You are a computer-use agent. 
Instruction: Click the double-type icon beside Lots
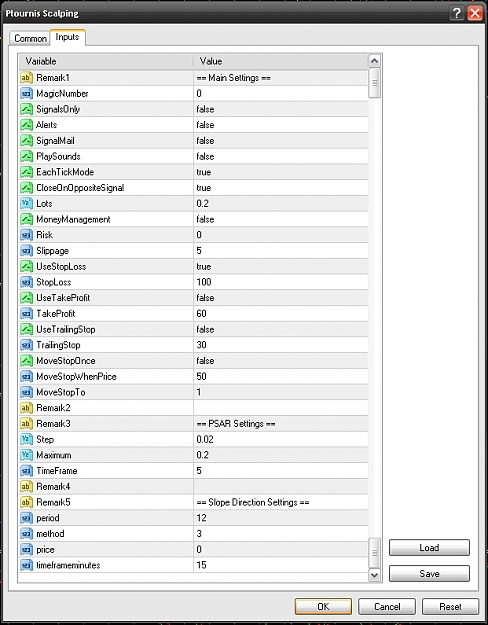(26, 204)
